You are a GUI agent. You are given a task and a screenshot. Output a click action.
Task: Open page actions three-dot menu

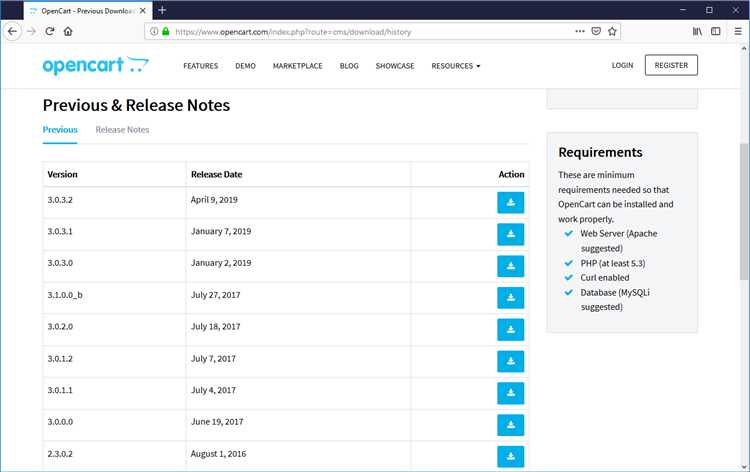[x=580, y=32]
